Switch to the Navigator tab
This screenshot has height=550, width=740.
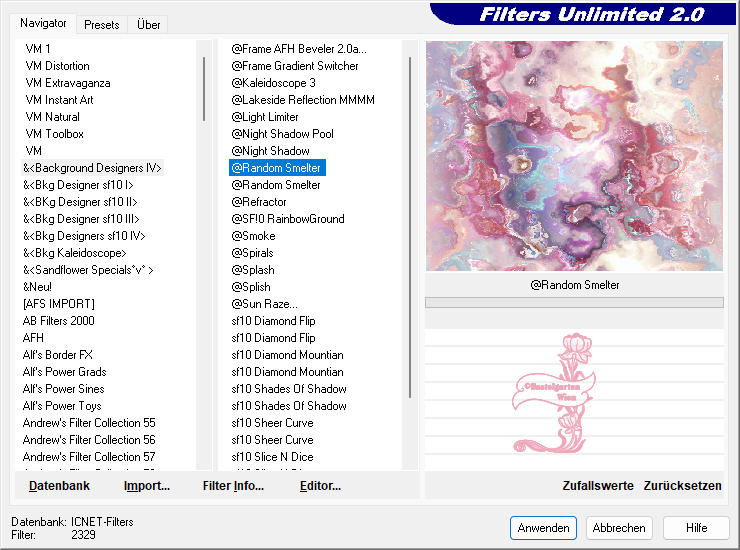click(x=43, y=23)
